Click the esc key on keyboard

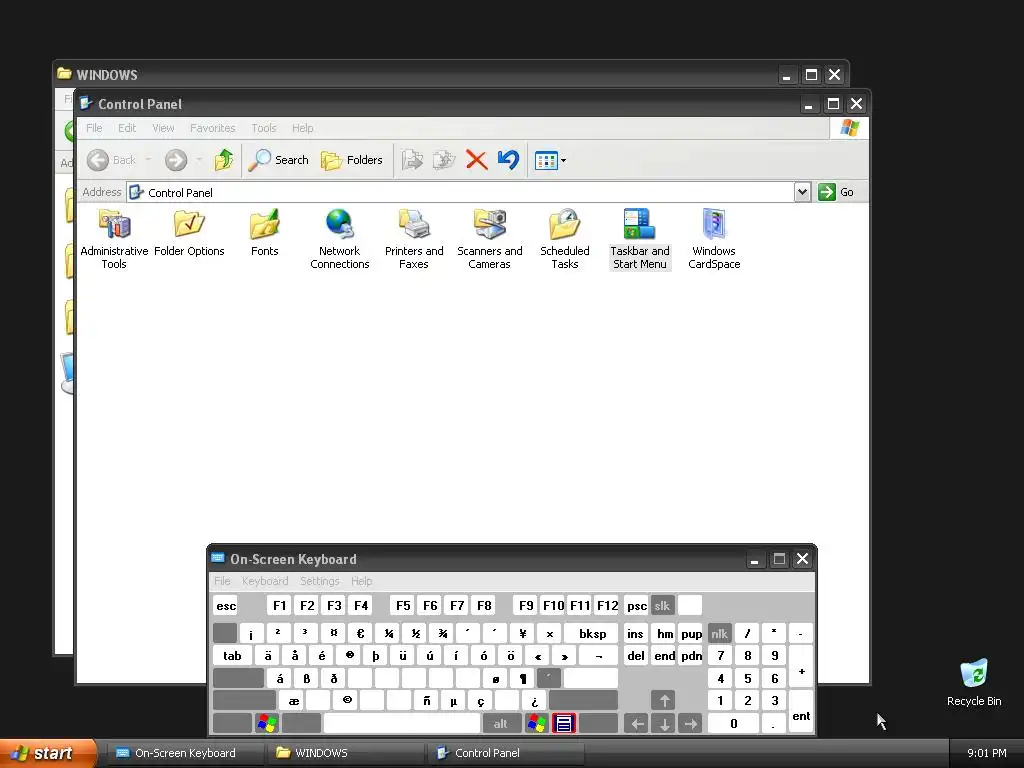(226, 605)
